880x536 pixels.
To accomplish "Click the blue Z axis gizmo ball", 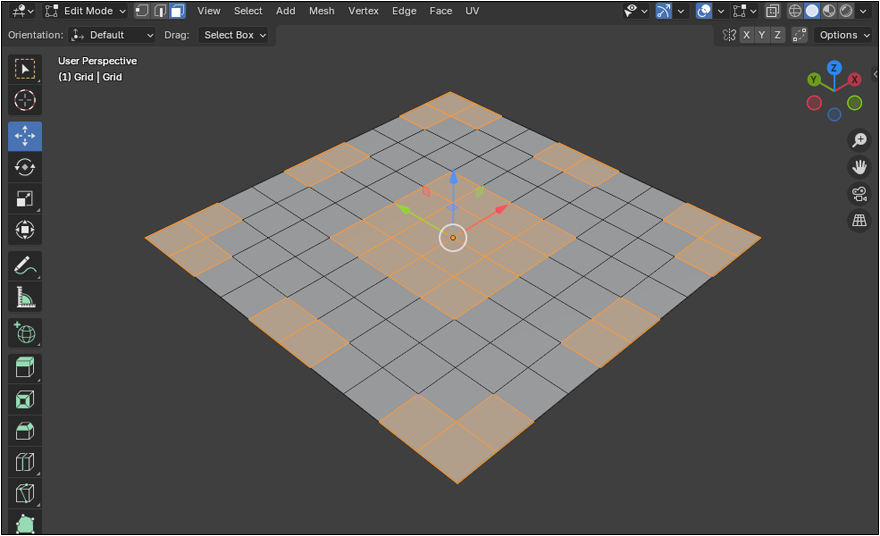I will coord(834,68).
